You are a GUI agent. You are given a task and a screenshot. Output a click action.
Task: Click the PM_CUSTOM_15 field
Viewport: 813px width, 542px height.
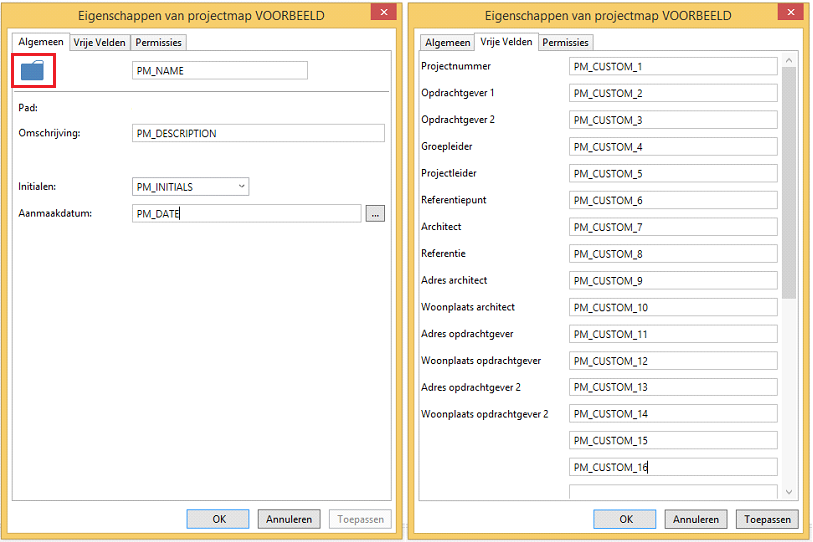click(x=673, y=440)
